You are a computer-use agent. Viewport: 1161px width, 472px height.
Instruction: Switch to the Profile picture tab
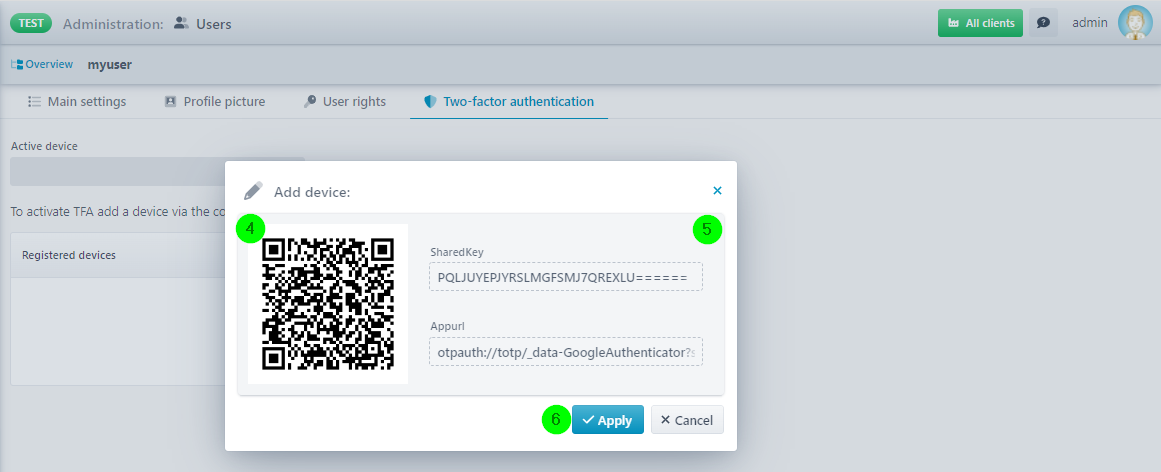[x=224, y=102]
